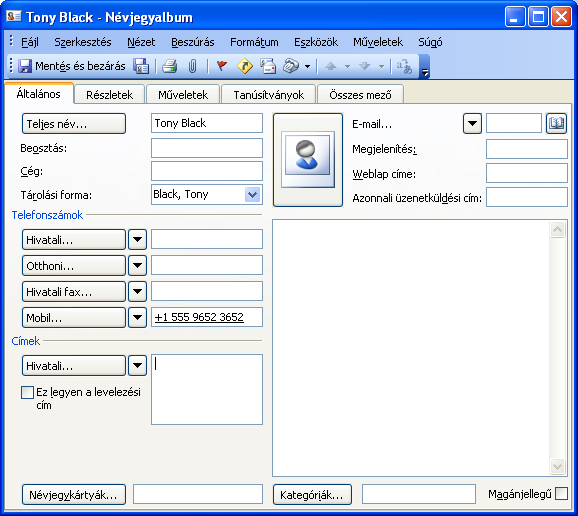
Task: Switch to the Részletek tab
Action: coord(109,95)
